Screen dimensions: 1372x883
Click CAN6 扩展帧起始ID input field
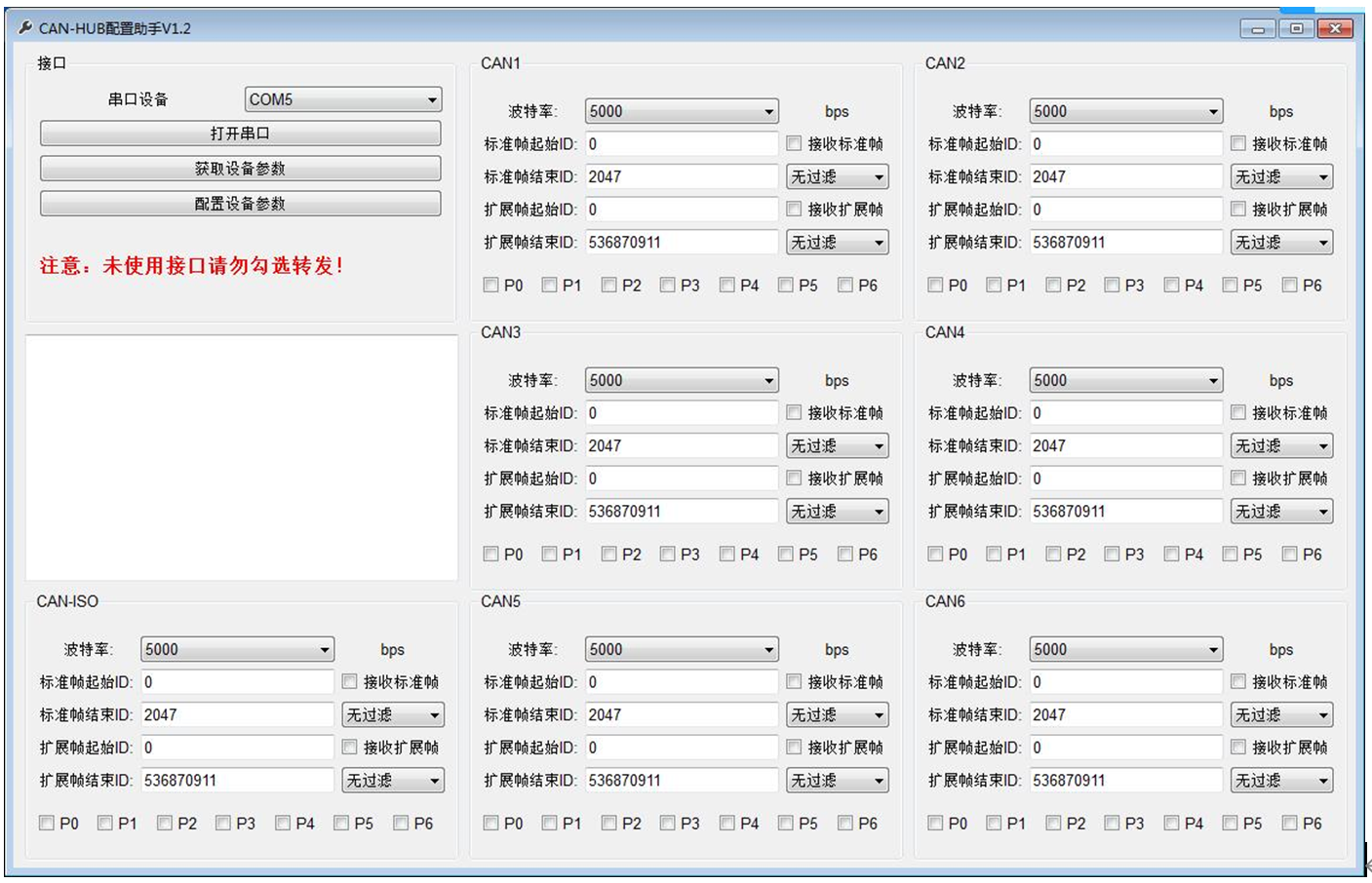(x=1126, y=747)
